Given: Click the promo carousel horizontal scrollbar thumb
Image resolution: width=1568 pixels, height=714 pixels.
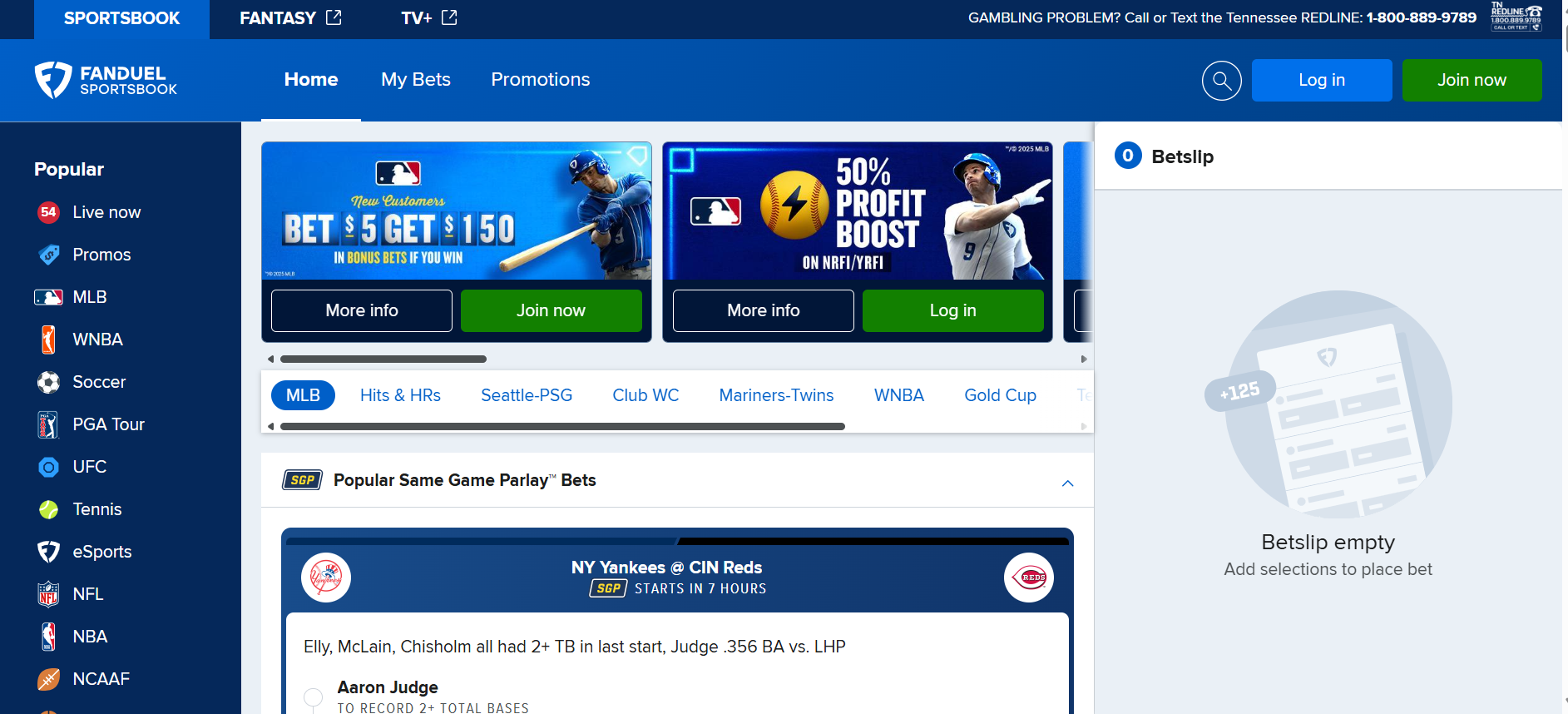Looking at the screenshot, I should tap(383, 359).
